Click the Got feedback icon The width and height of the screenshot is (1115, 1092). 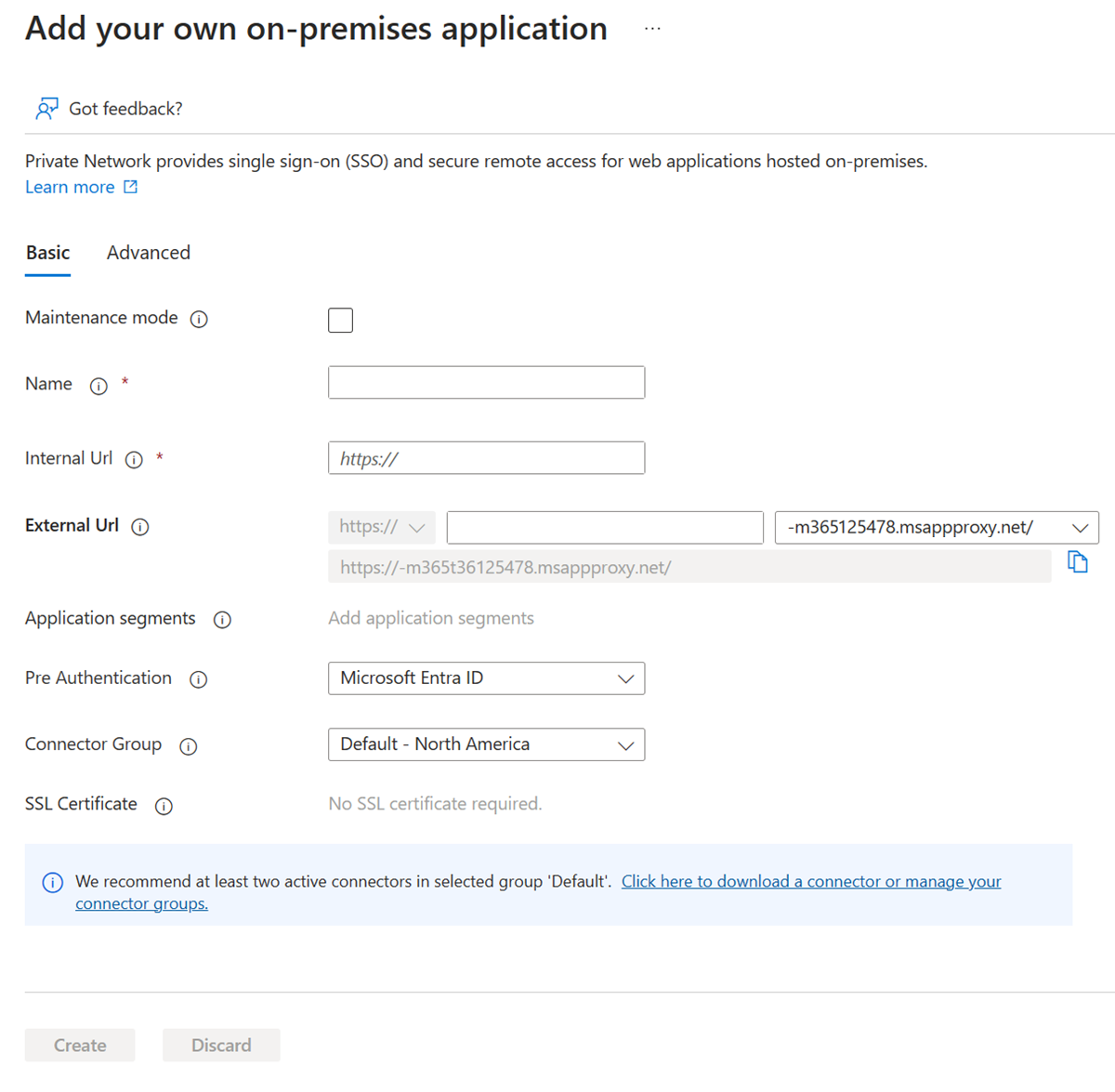pyautogui.click(x=46, y=108)
